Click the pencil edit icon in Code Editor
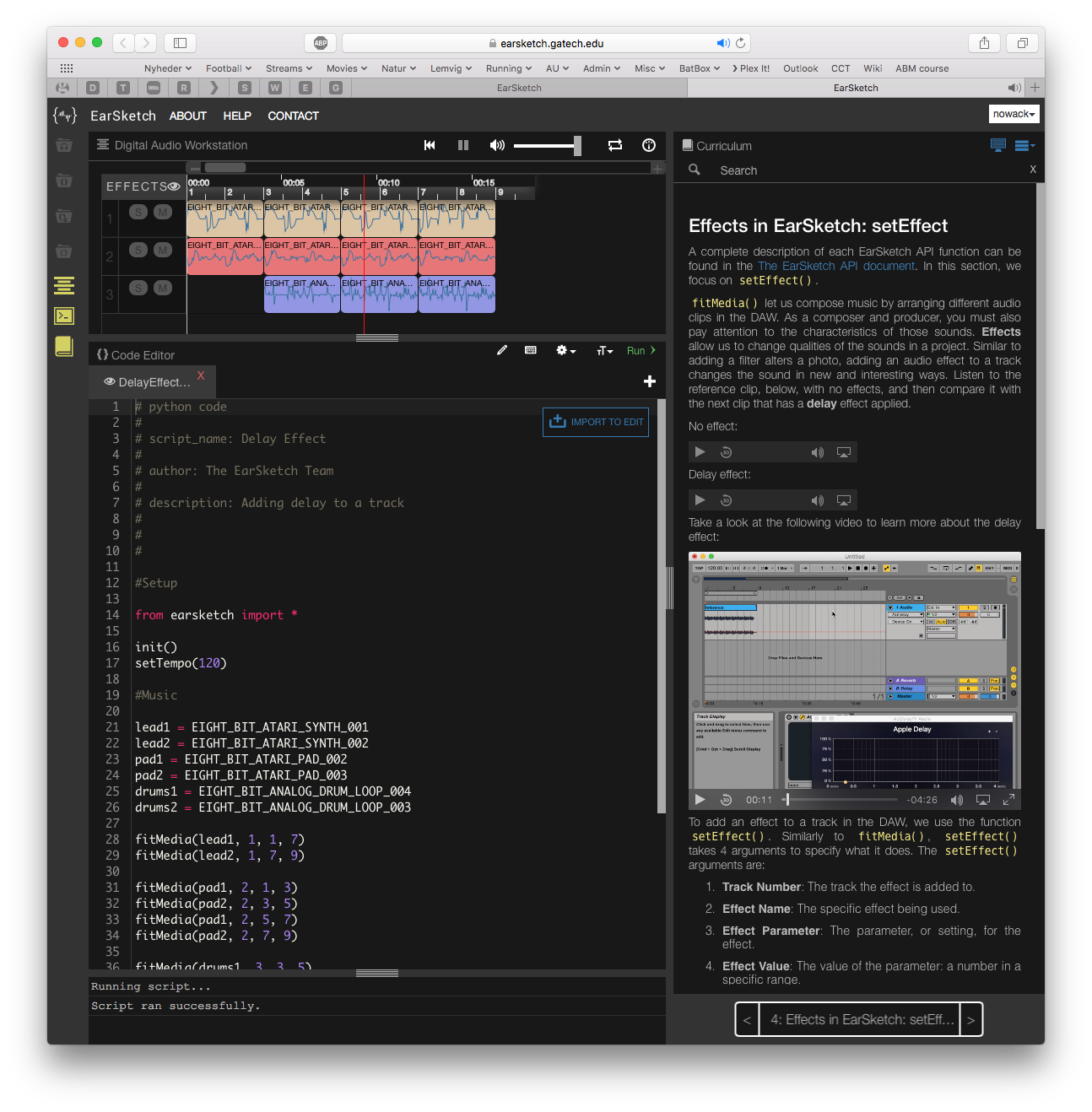The width and height of the screenshot is (1092, 1112). [x=502, y=350]
